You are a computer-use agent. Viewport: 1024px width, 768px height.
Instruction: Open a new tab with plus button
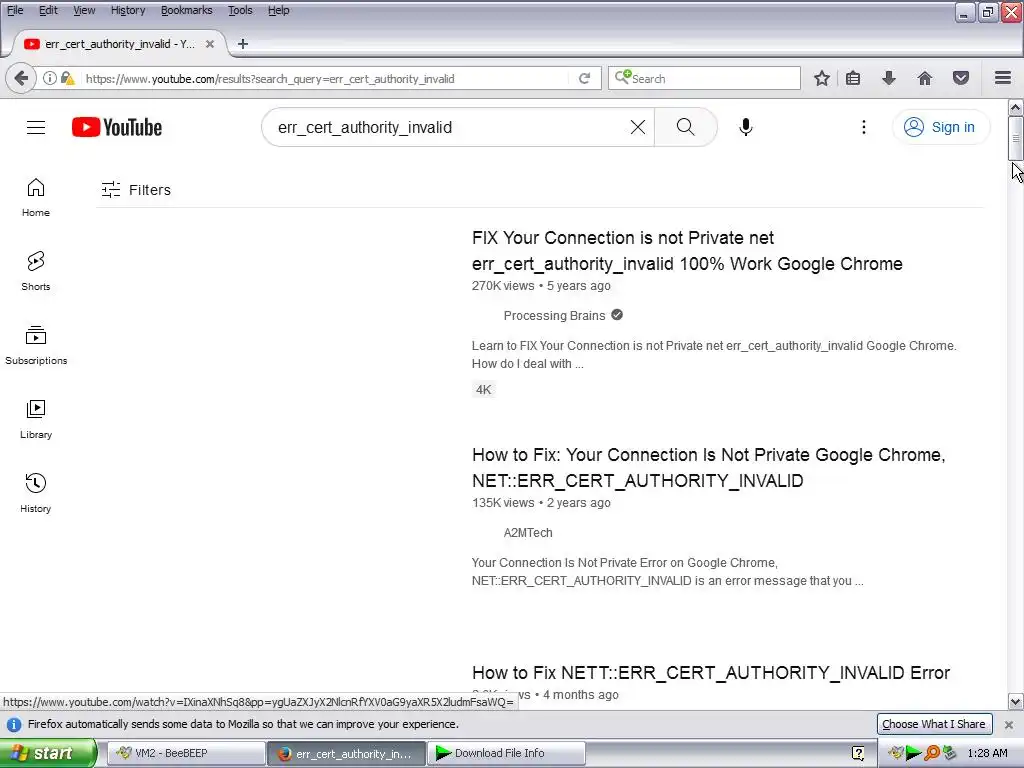[242, 44]
